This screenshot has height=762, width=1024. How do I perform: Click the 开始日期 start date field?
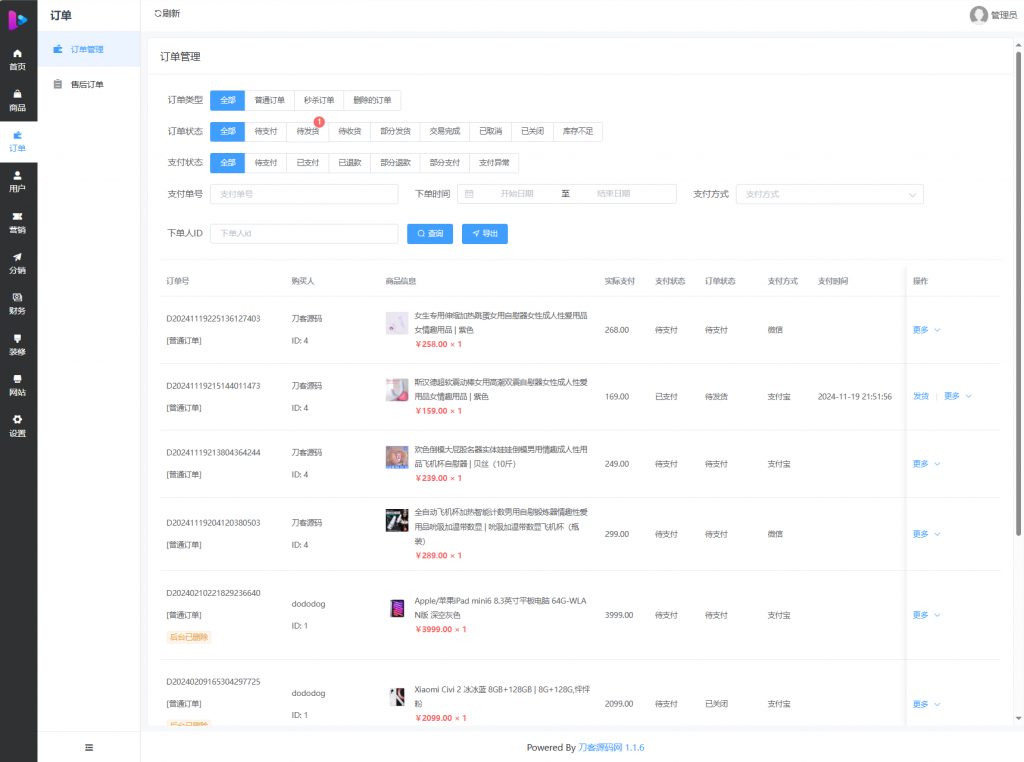click(x=519, y=194)
